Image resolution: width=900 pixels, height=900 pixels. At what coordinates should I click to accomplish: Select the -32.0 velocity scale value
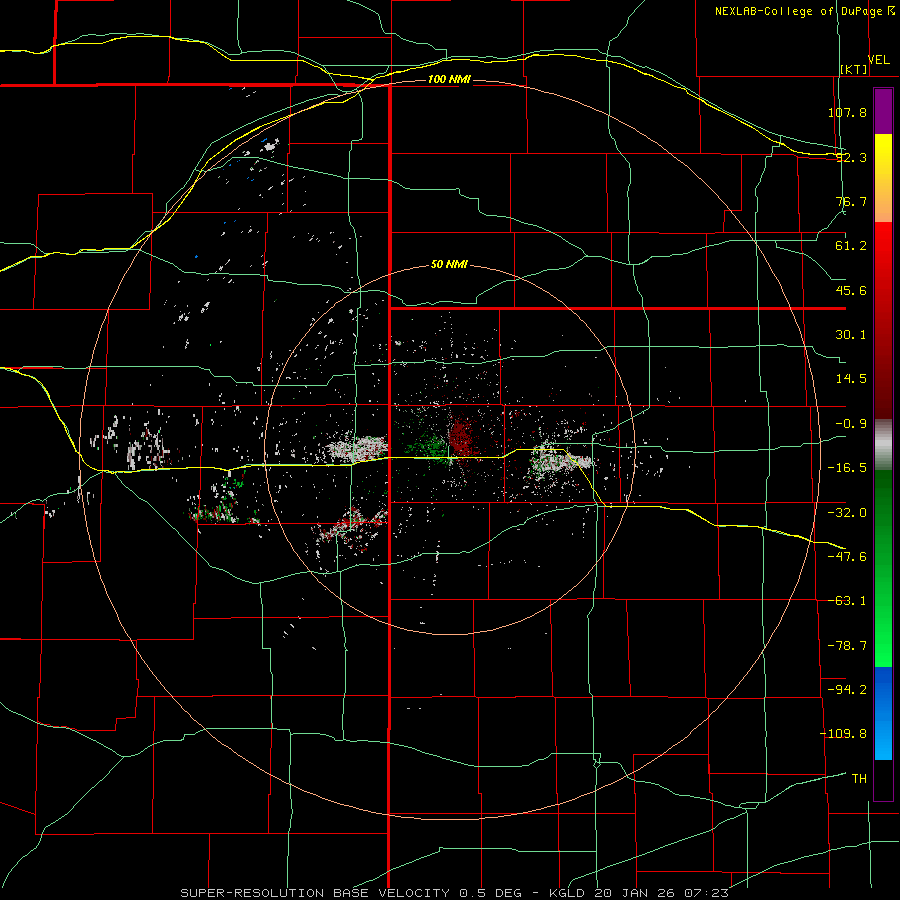pyautogui.click(x=847, y=513)
